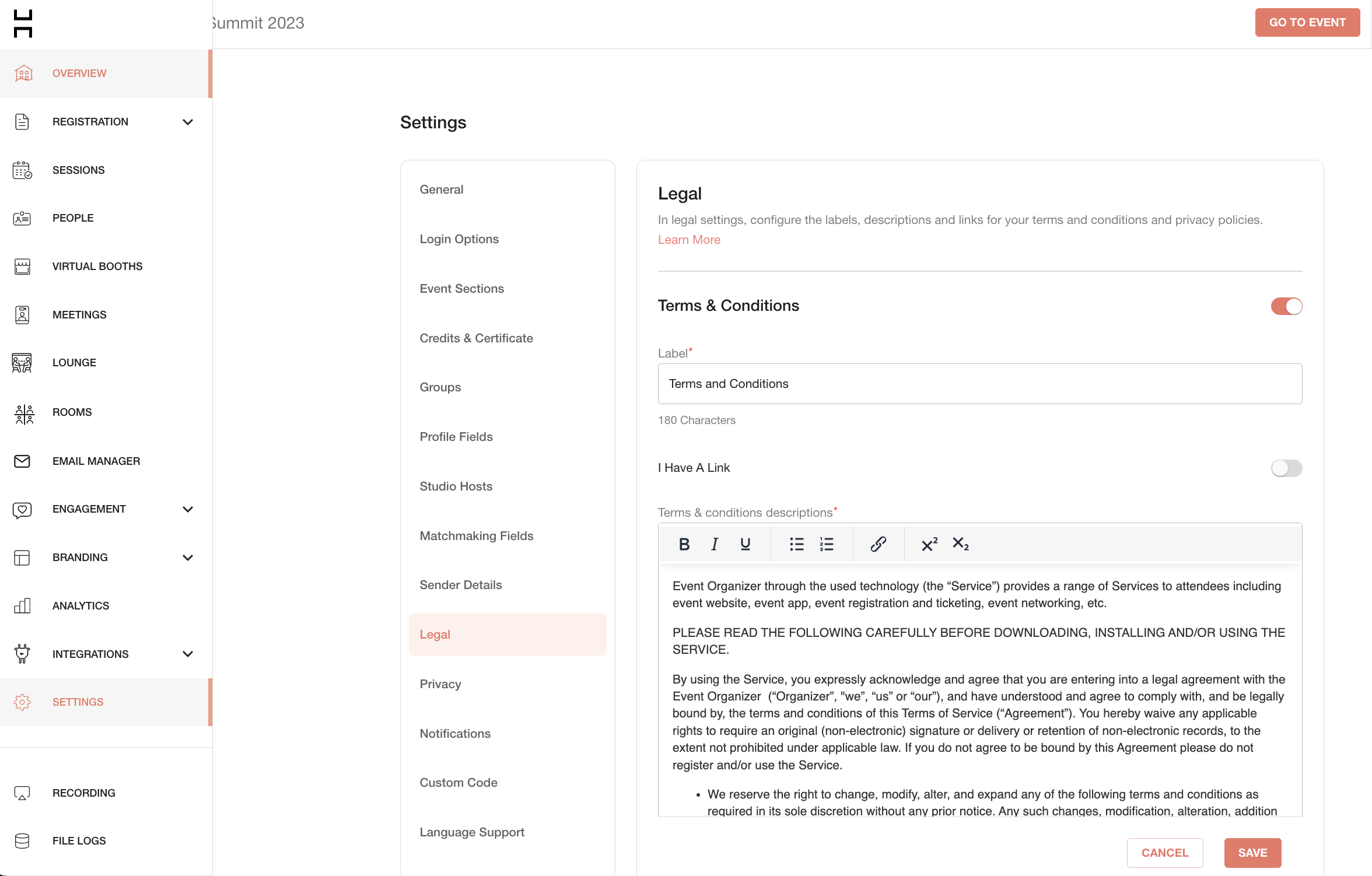The height and width of the screenshot is (876, 1372).
Task: Click the Engagement heart chat icon
Action: tap(22, 510)
